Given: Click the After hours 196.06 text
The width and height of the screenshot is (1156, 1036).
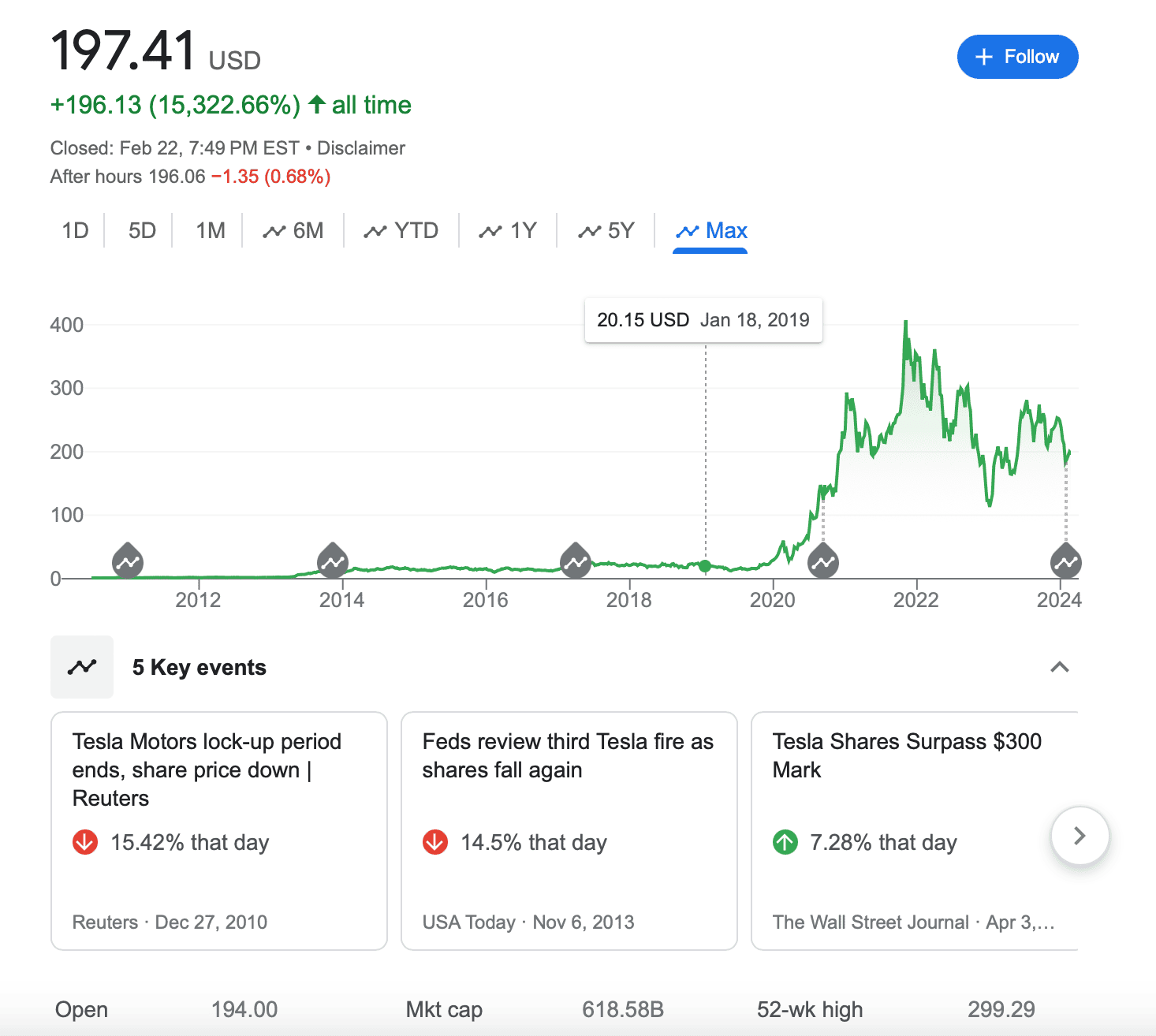Looking at the screenshot, I should click(x=128, y=177).
